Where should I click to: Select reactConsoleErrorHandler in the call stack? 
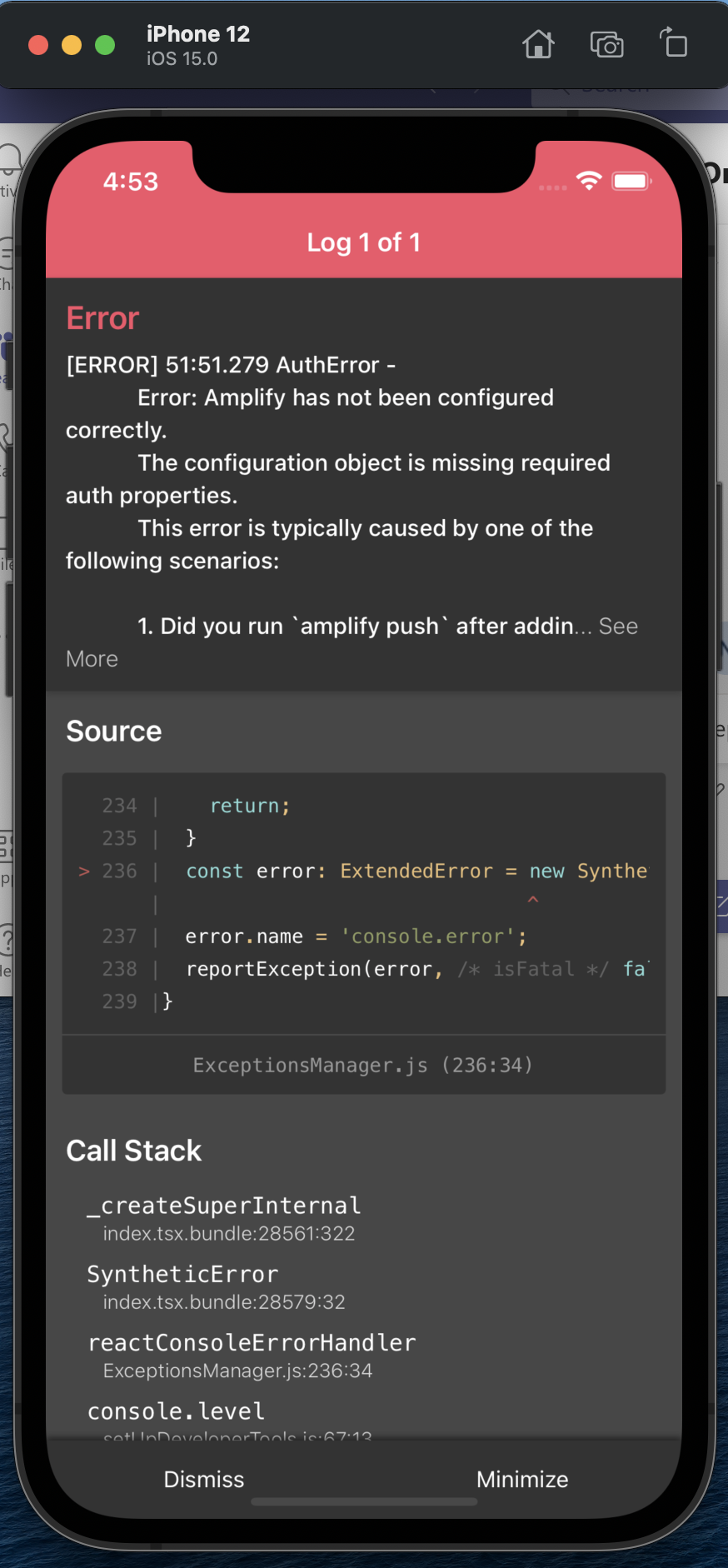tap(252, 1342)
